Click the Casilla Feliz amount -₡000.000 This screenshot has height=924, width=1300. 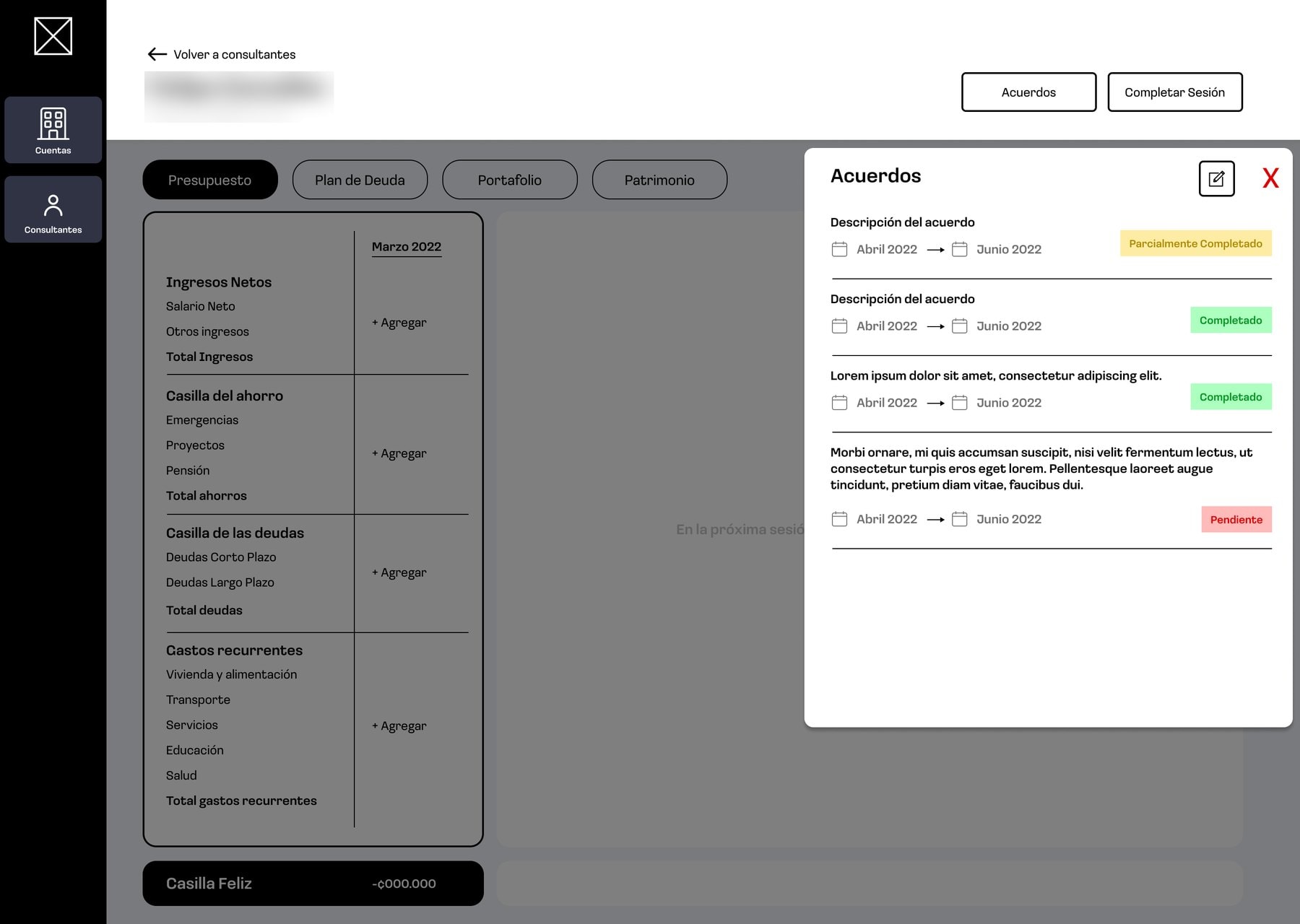point(404,884)
